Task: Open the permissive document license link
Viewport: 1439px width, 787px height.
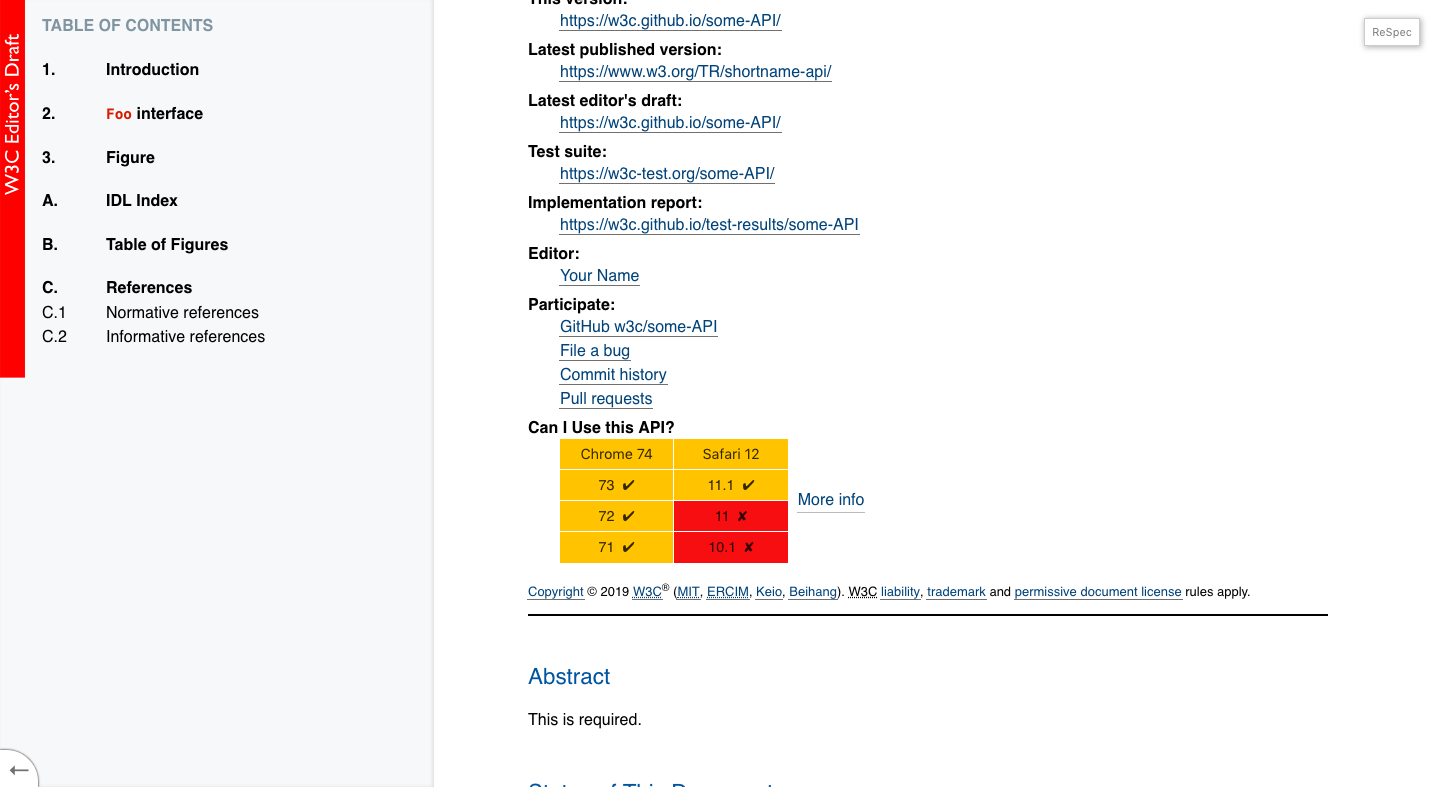Action: tap(1098, 592)
